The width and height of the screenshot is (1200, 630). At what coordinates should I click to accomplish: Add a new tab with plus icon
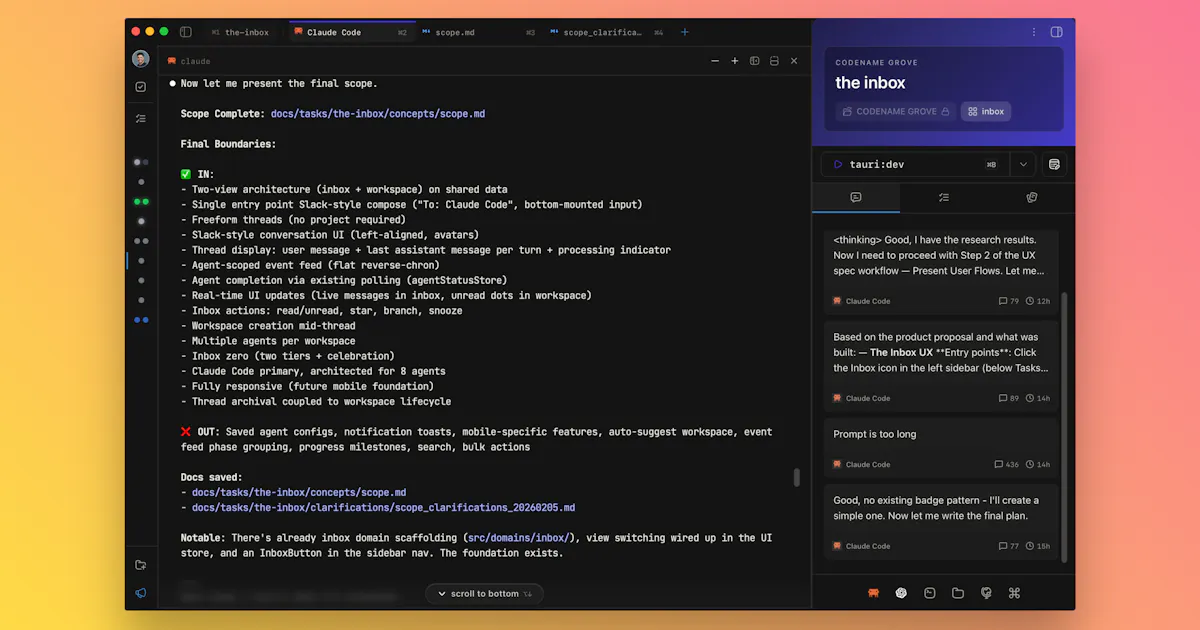point(685,32)
